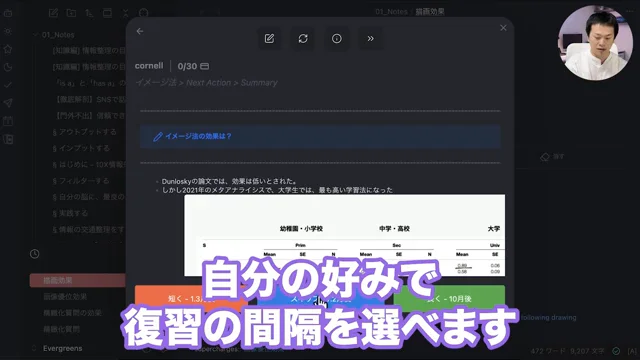
Task: Edit the current flashcard with the pencil icon
Action: tap(269, 38)
